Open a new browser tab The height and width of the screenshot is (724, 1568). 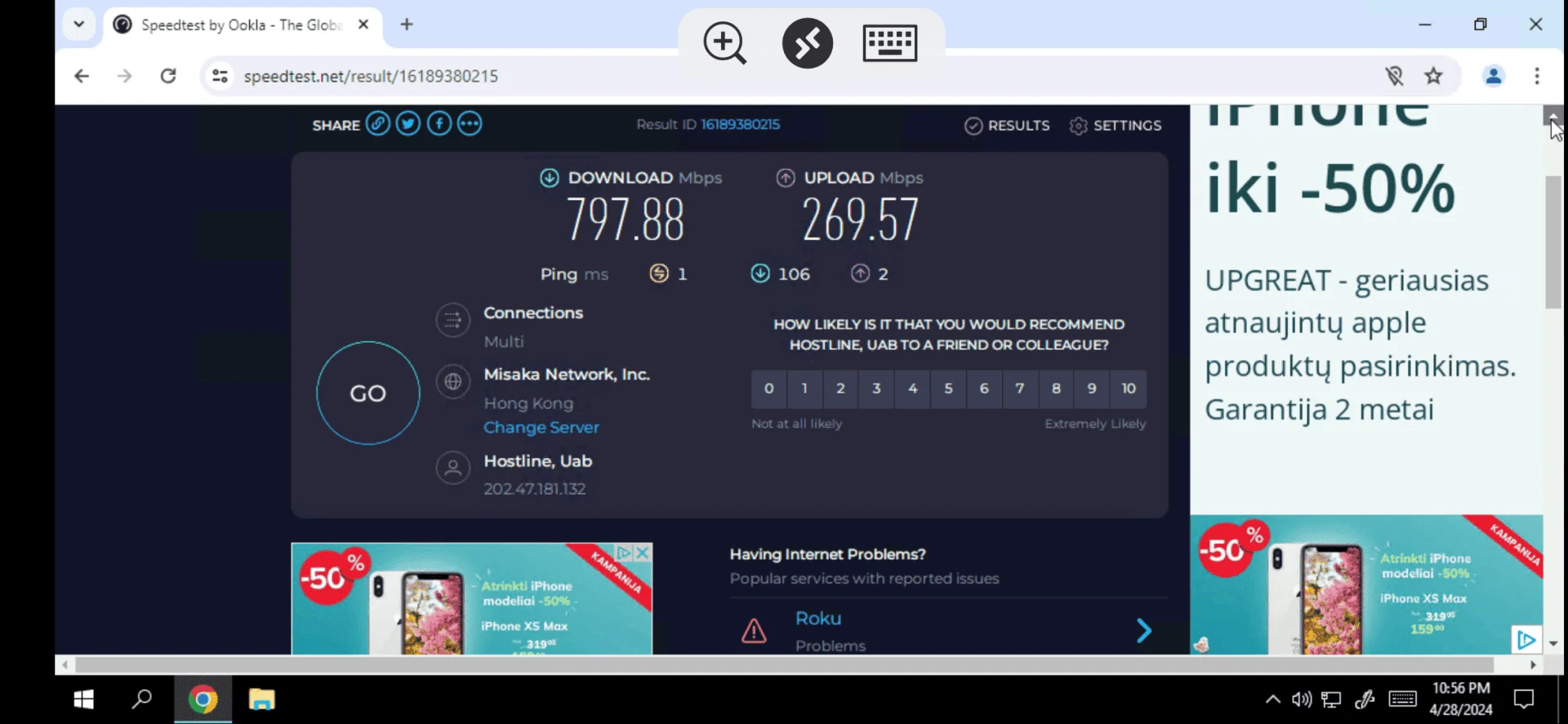(x=407, y=24)
